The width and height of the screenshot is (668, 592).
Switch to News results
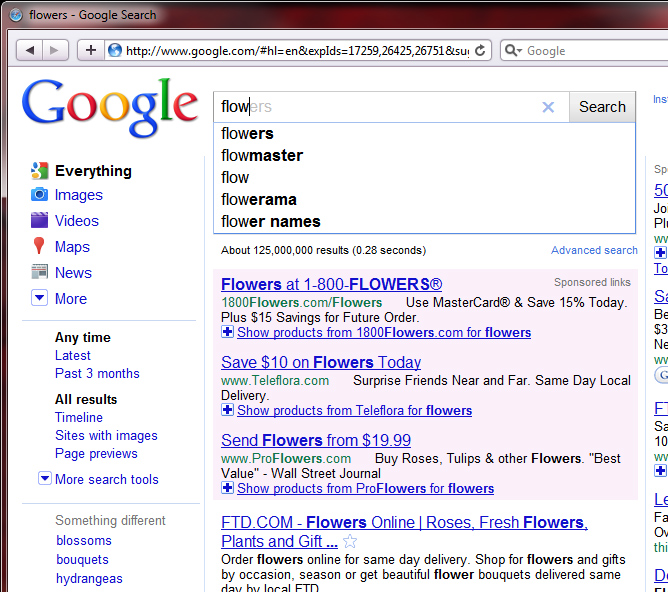73,273
